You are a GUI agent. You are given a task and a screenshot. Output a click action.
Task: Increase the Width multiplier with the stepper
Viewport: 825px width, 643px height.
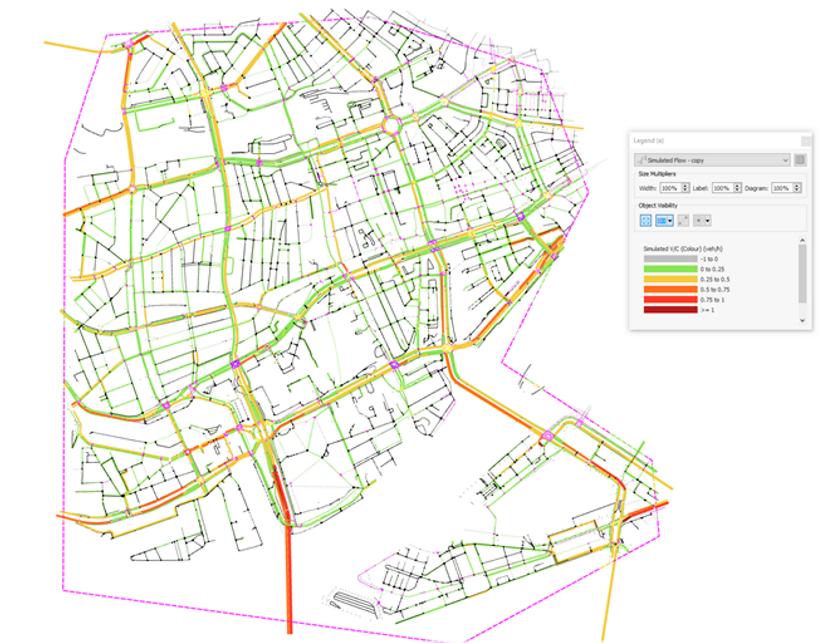pos(686,186)
